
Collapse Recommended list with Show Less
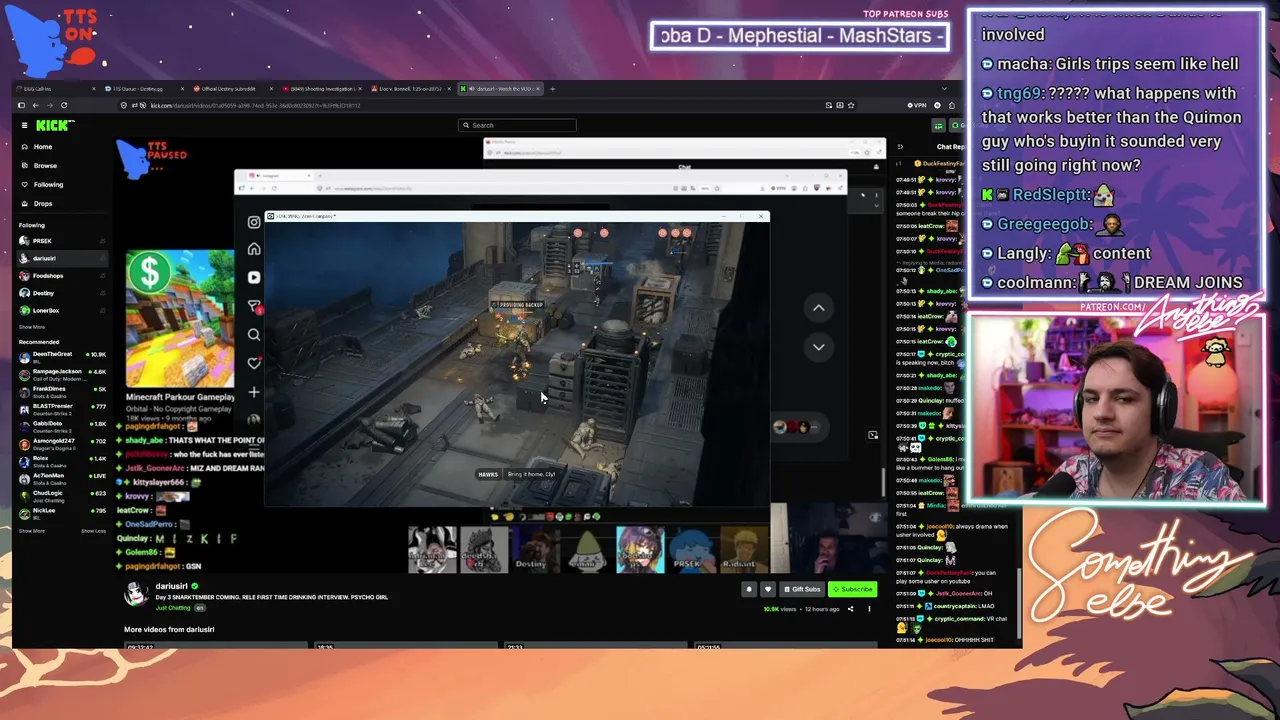pos(93,531)
